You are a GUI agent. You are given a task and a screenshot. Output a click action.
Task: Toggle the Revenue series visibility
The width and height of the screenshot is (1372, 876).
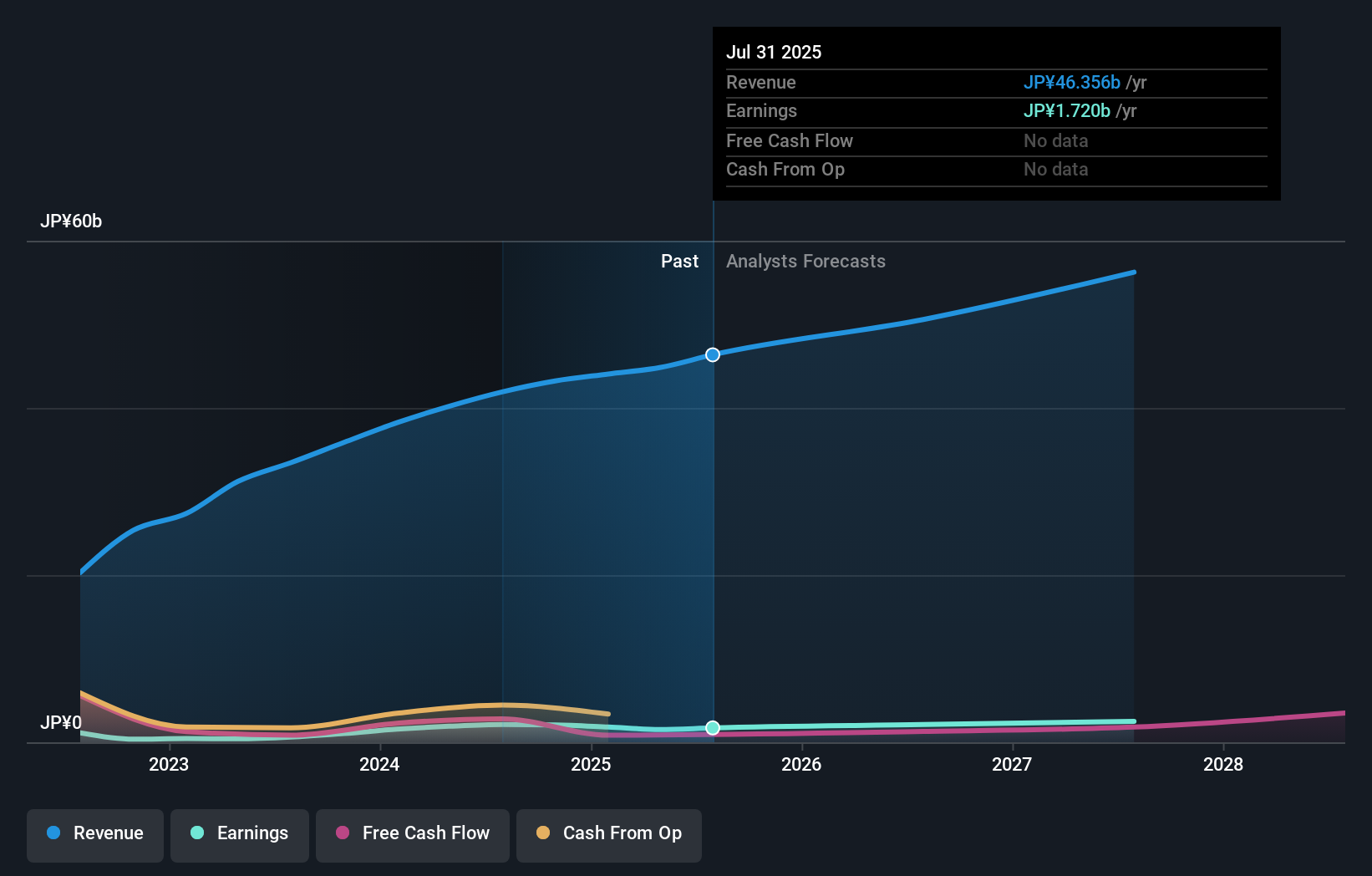pos(94,834)
